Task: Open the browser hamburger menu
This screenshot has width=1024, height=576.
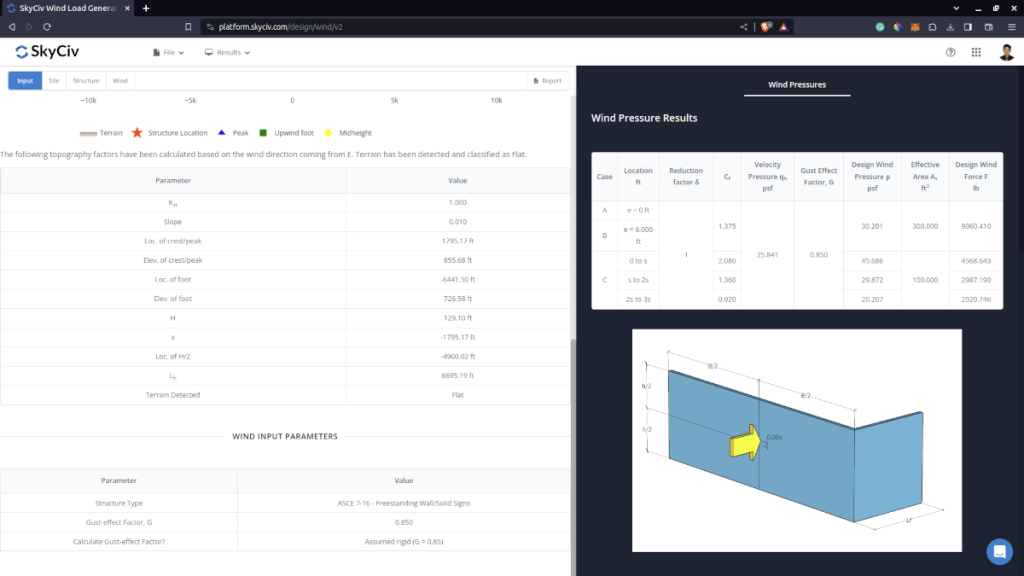Action: tap(1009, 26)
